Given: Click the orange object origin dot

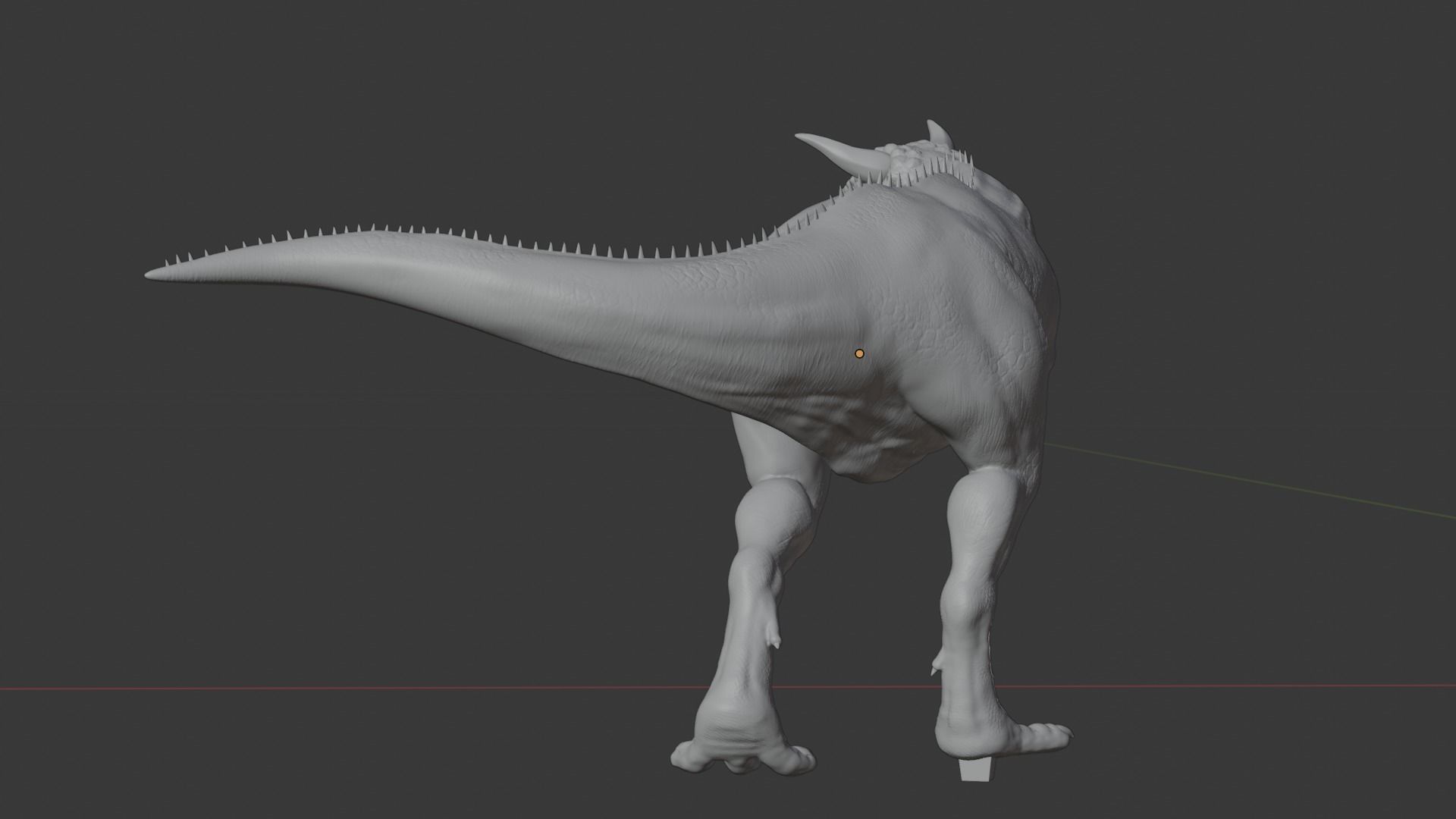Looking at the screenshot, I should pyautogui.click(x=859, y=353).
